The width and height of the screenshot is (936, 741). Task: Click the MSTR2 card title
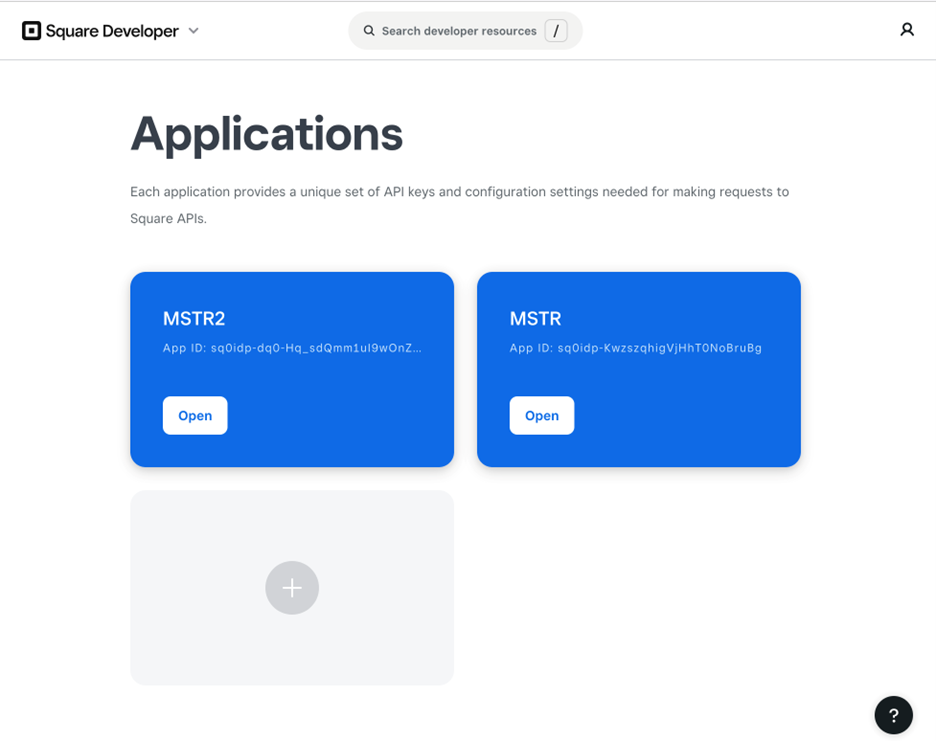[194, 319]
